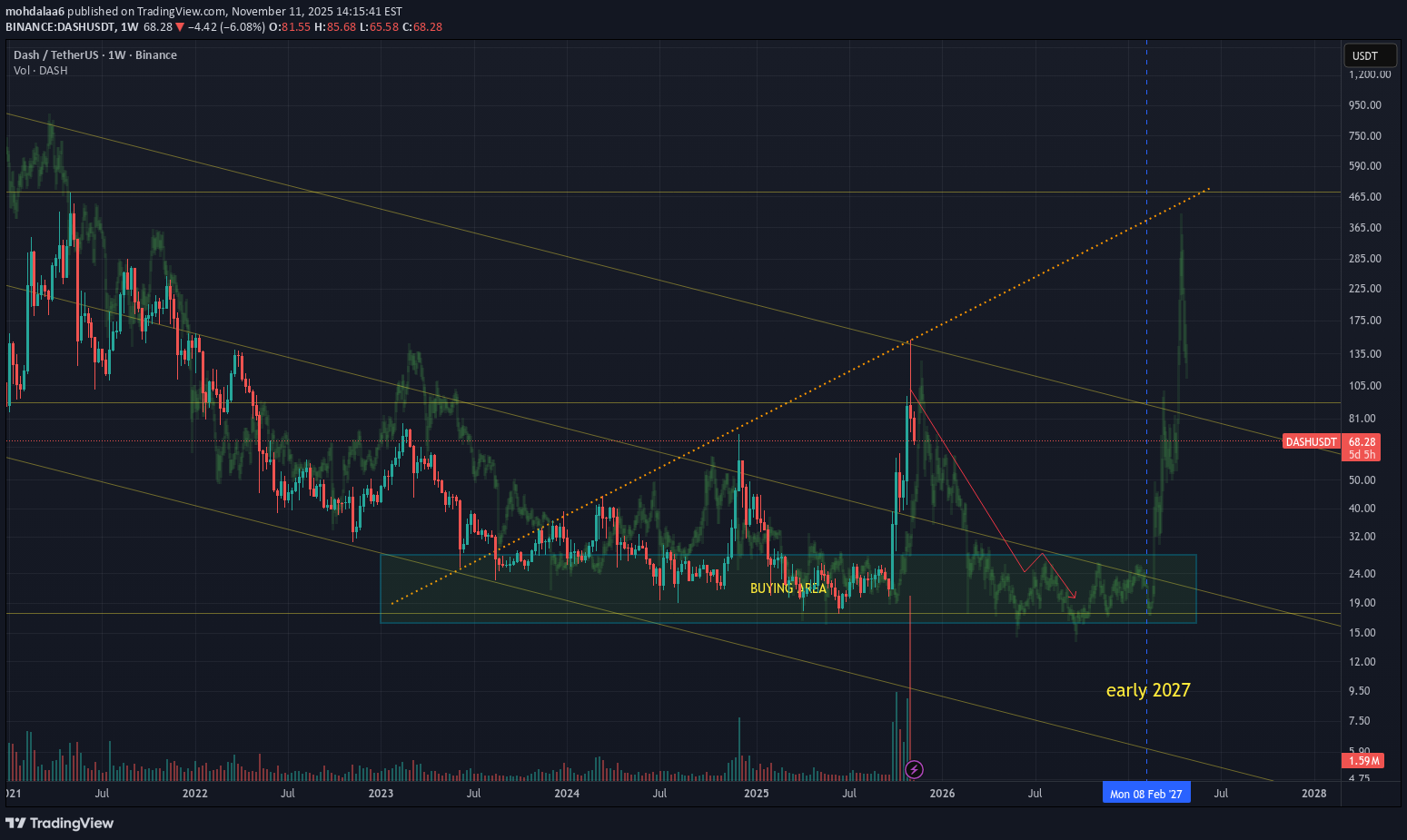Click the red DASHUSDT price label
The image size is (1407, 840).
(x=1311, y=442)
